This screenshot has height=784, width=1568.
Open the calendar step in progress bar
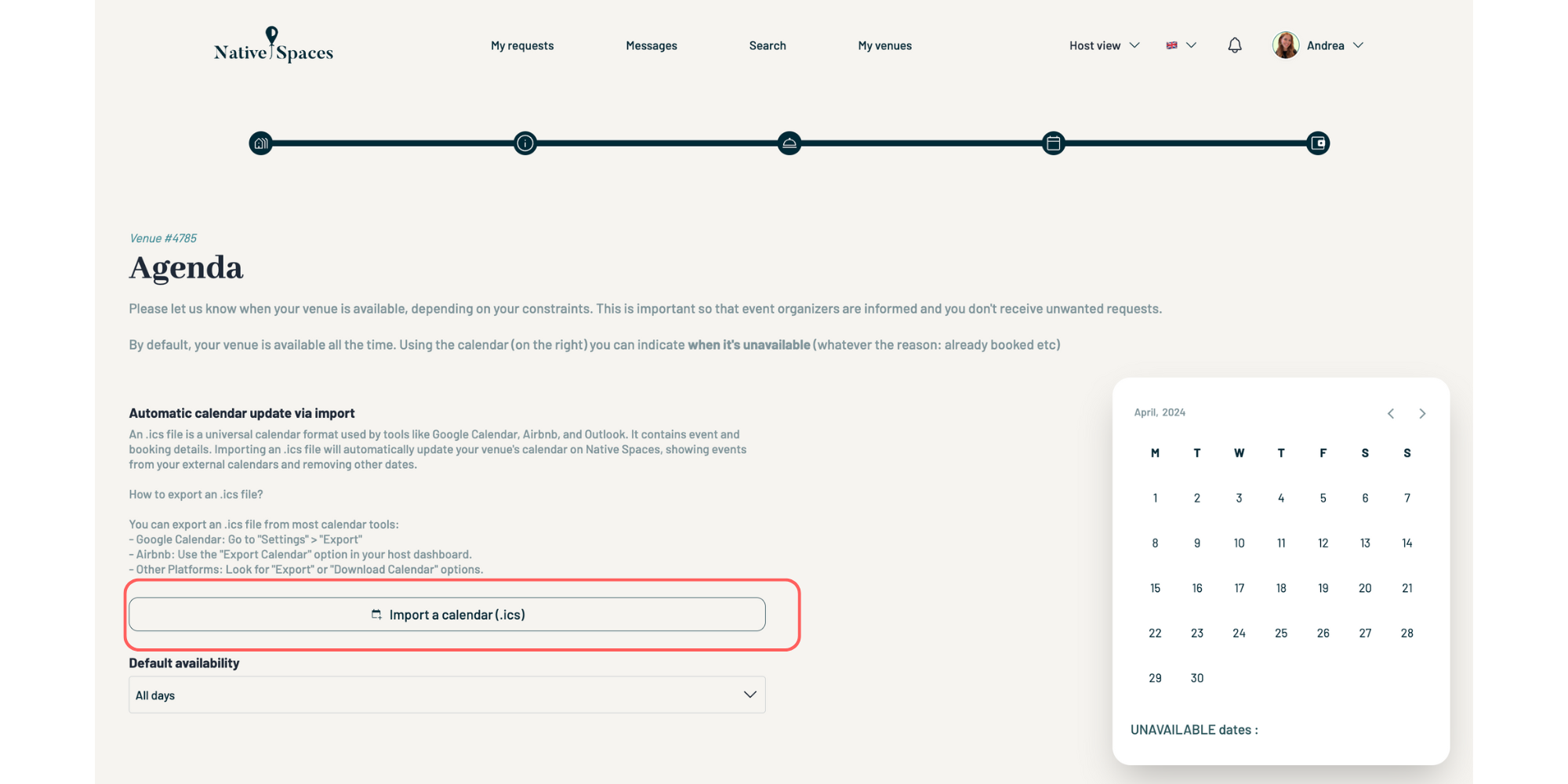pos(1054,143)
